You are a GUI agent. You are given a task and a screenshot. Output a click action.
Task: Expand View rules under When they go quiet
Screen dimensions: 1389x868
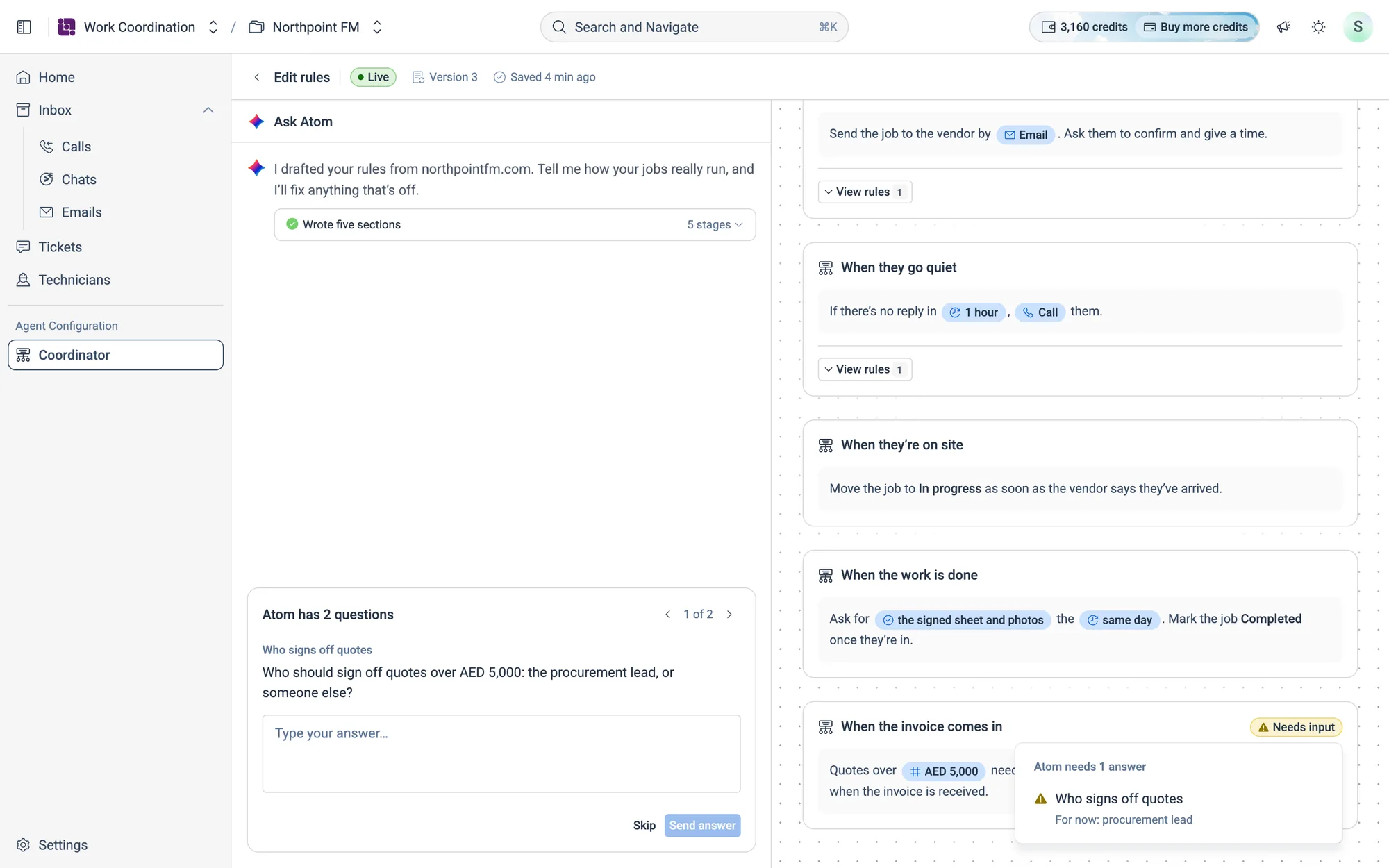click(865, 369)
